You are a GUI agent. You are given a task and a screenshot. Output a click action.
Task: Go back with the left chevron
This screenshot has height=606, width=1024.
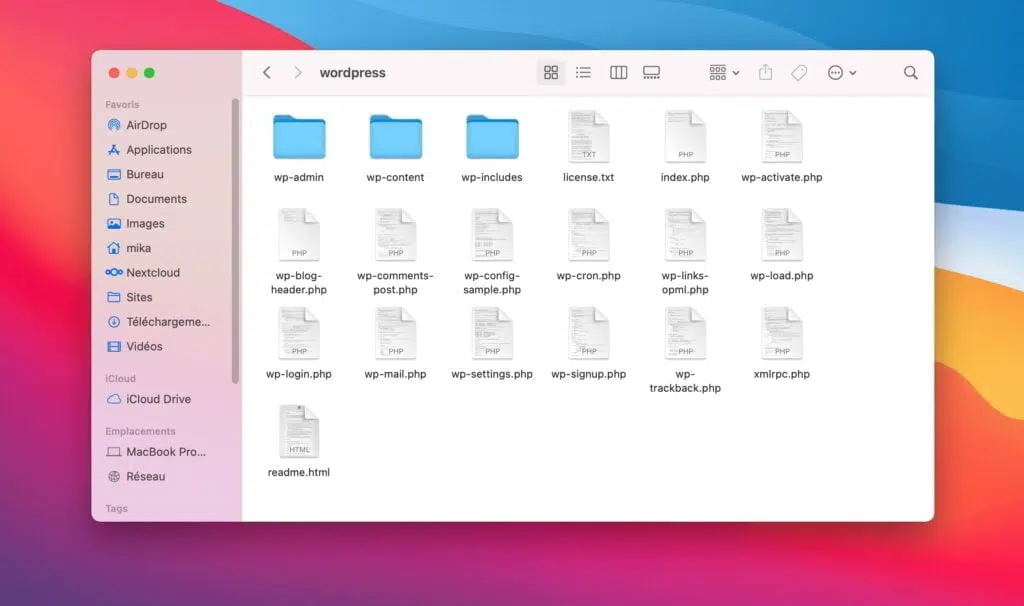click(266, 73)
